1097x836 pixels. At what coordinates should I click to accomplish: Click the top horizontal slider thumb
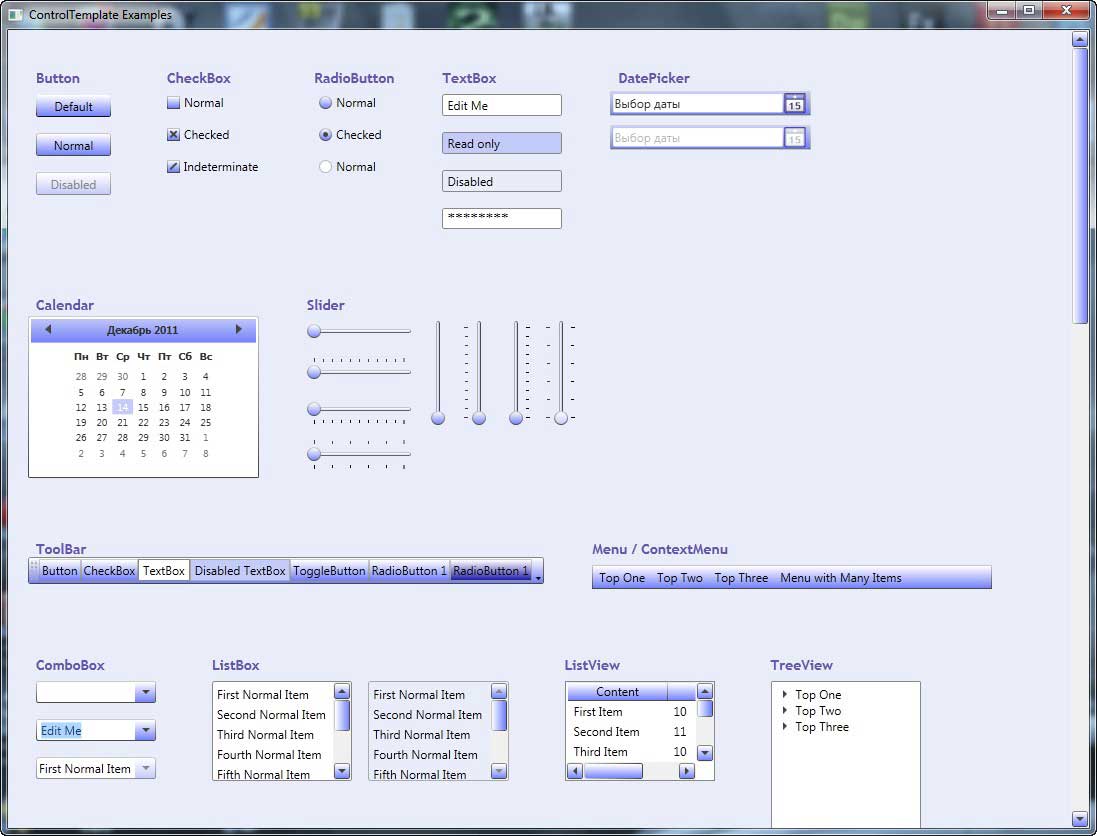point(314,331)
